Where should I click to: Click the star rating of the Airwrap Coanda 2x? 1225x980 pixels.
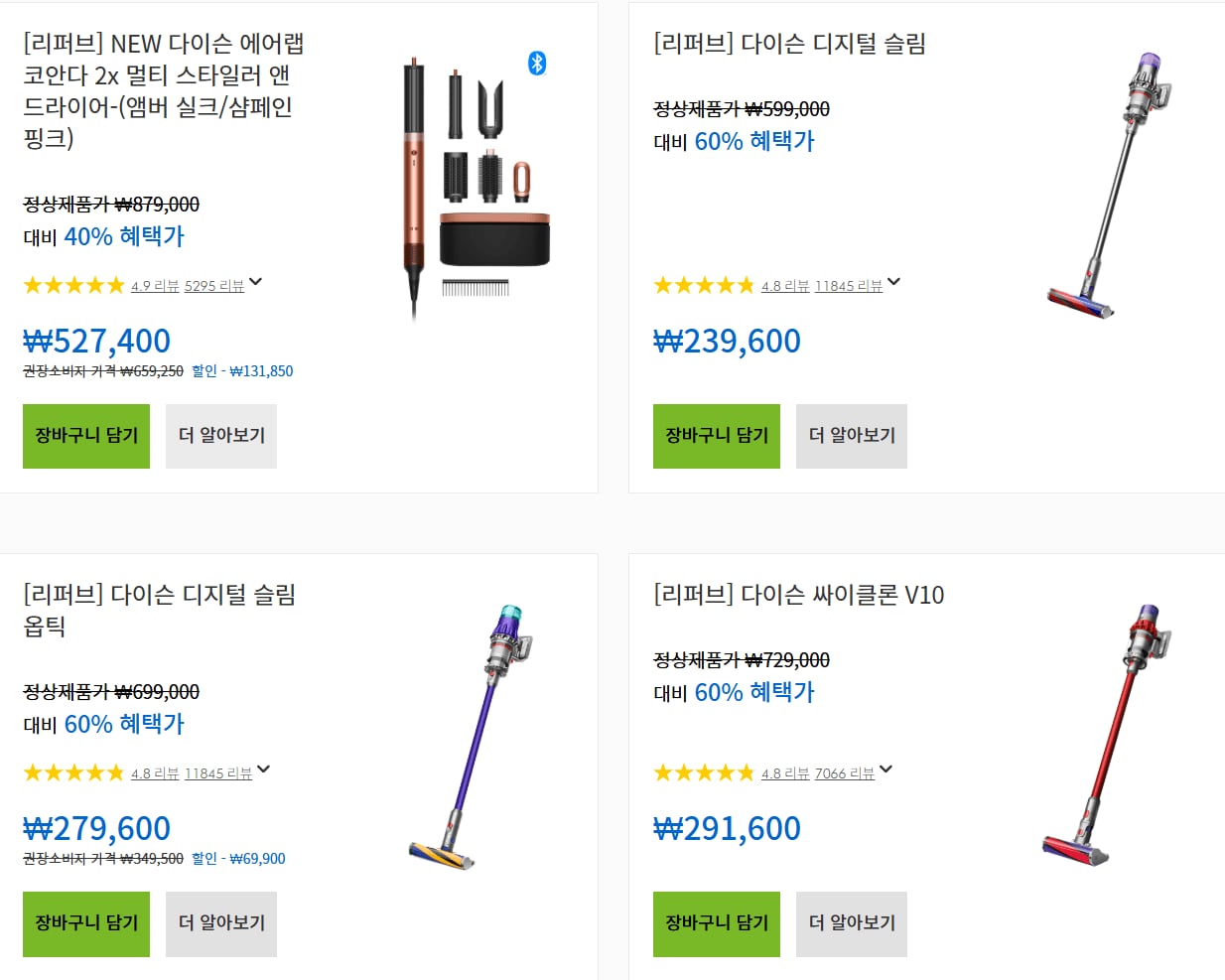[74, 286]
